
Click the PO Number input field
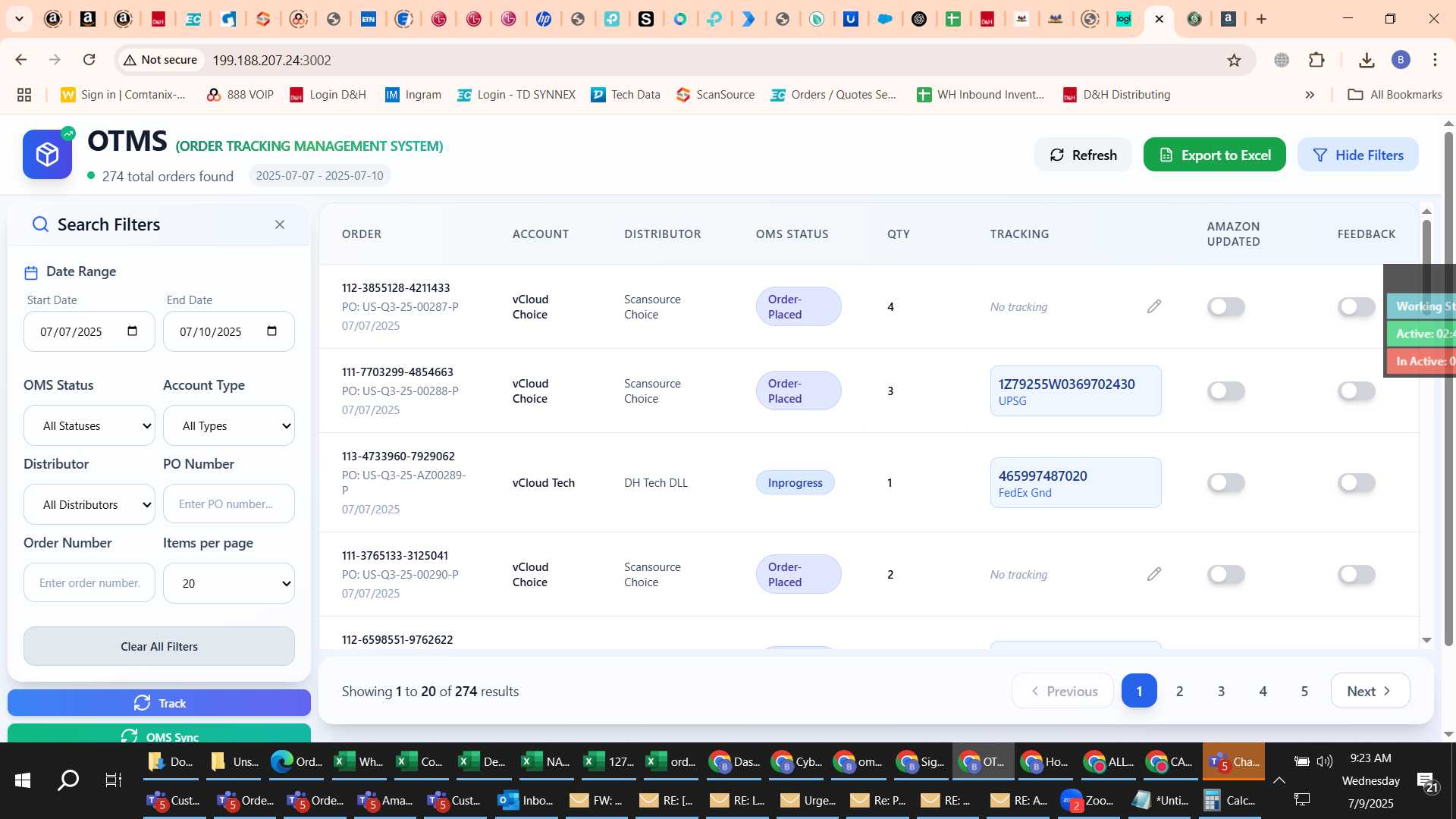[x=229, y=504]
